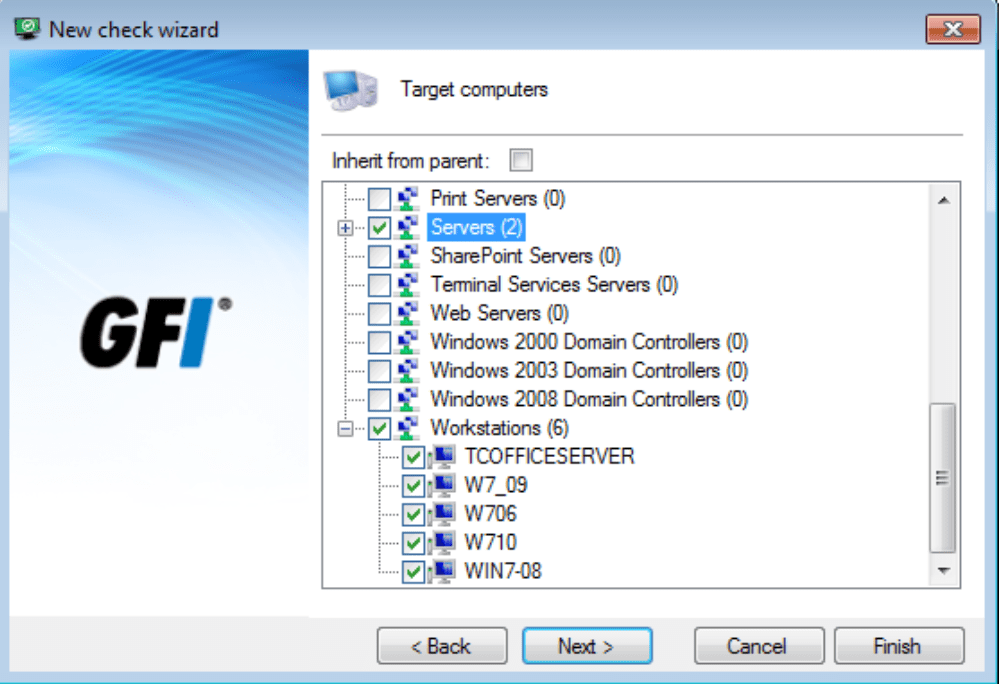Click the scrollbar up arrow in tree
1000x684 pixels.
tap(944, 200)
